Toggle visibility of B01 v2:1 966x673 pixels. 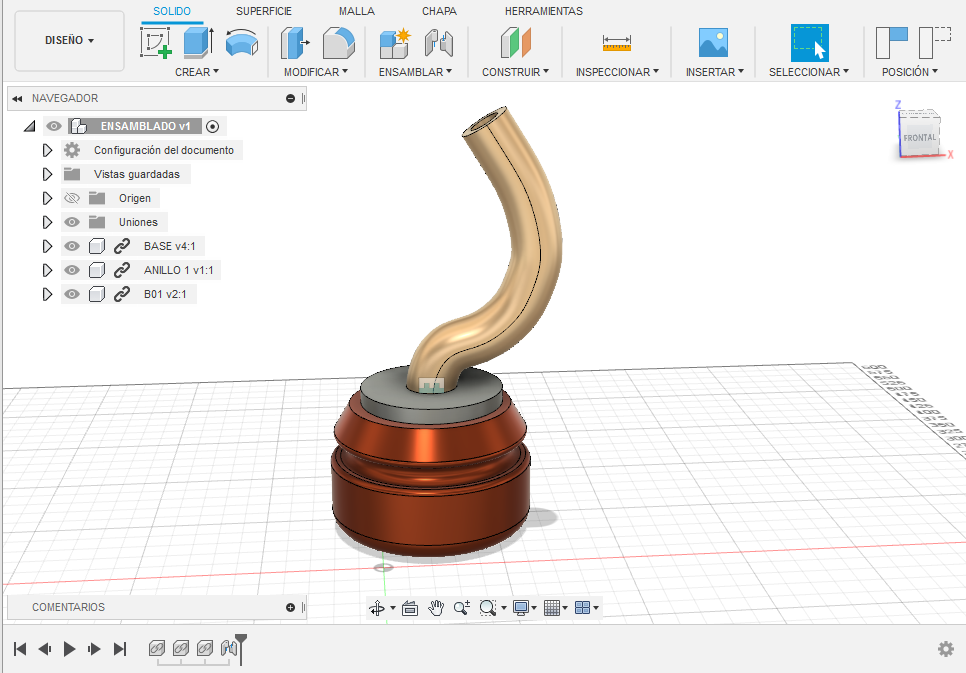72,294
